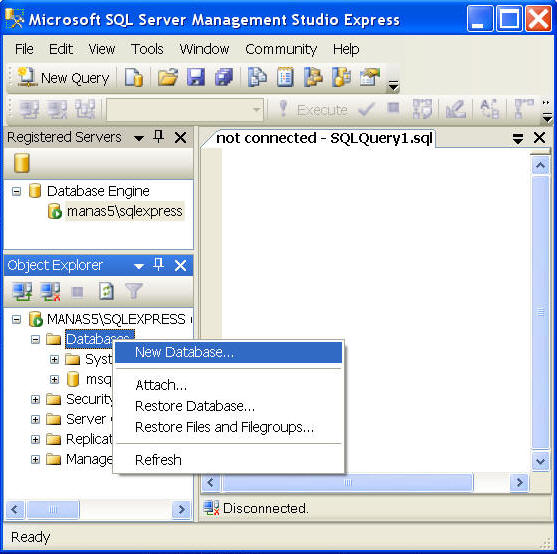
Task: Click the query editor scroll up arrow
Action: click(x=540, y=165)
